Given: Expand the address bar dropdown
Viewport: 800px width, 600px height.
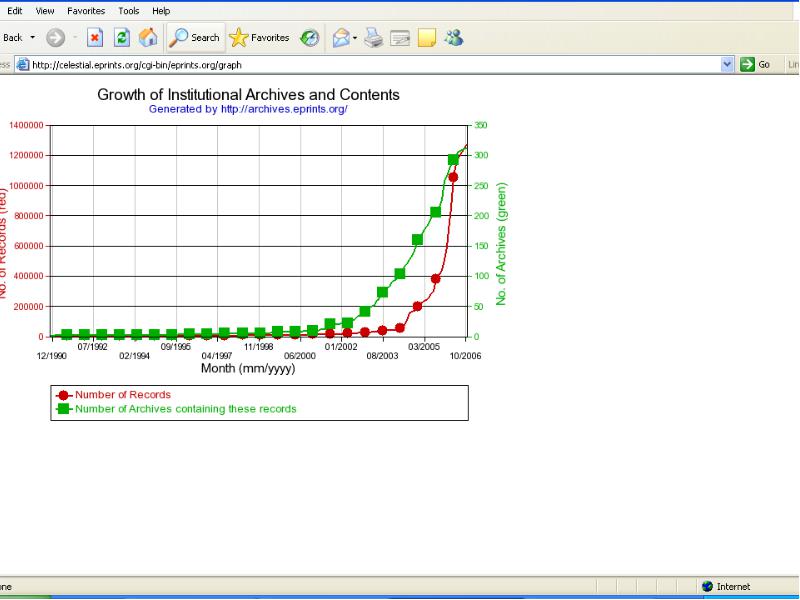Looking at the screenshot, I should coord(727,65).
